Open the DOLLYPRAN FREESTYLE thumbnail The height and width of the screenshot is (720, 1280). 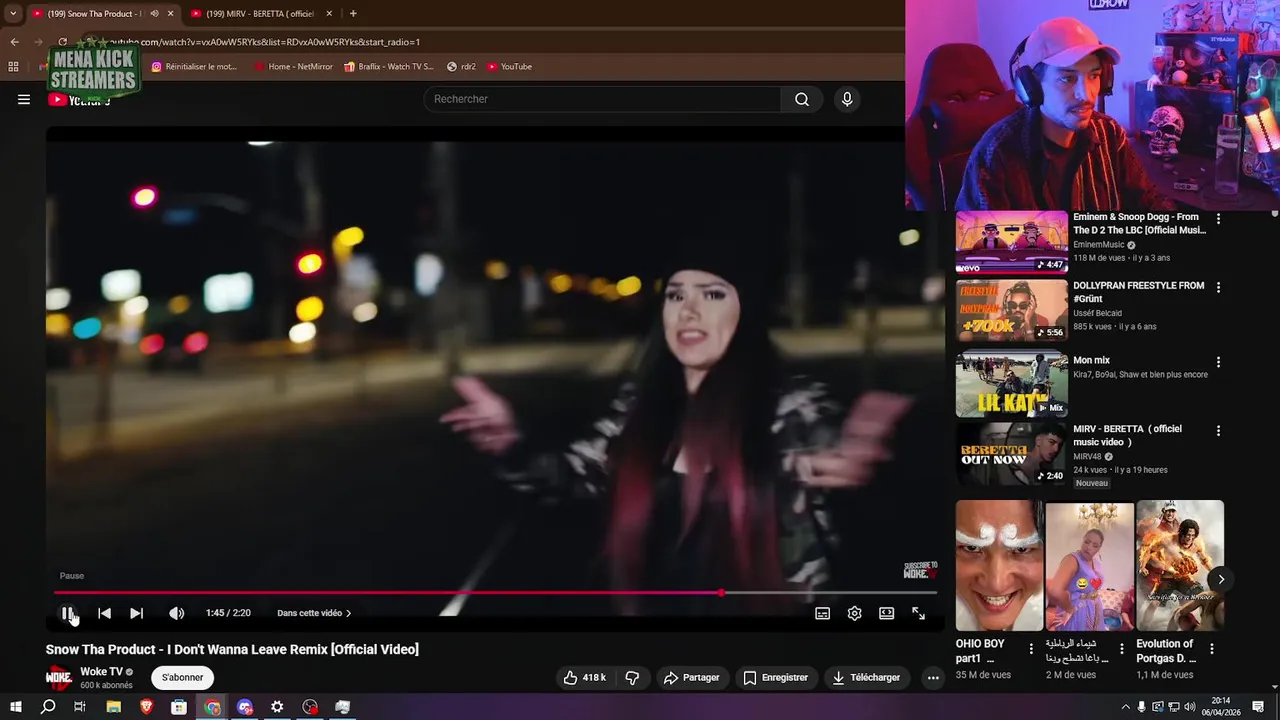tap(1011, 310)
